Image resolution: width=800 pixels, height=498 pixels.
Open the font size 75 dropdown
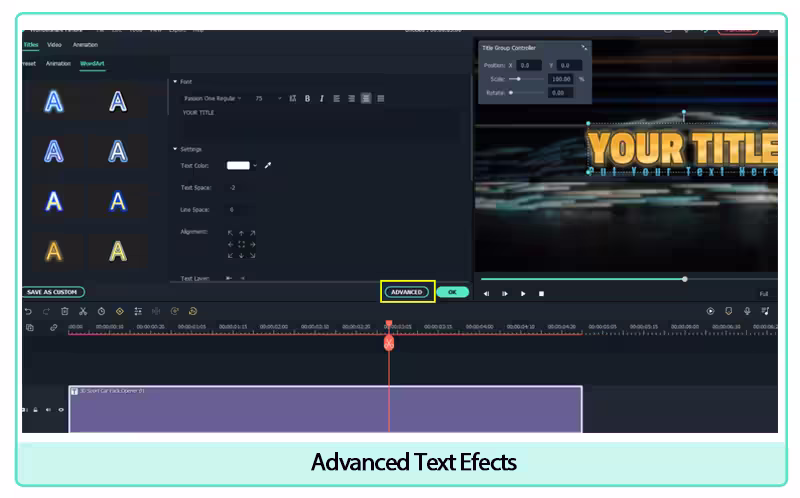[x=267, y=98]
